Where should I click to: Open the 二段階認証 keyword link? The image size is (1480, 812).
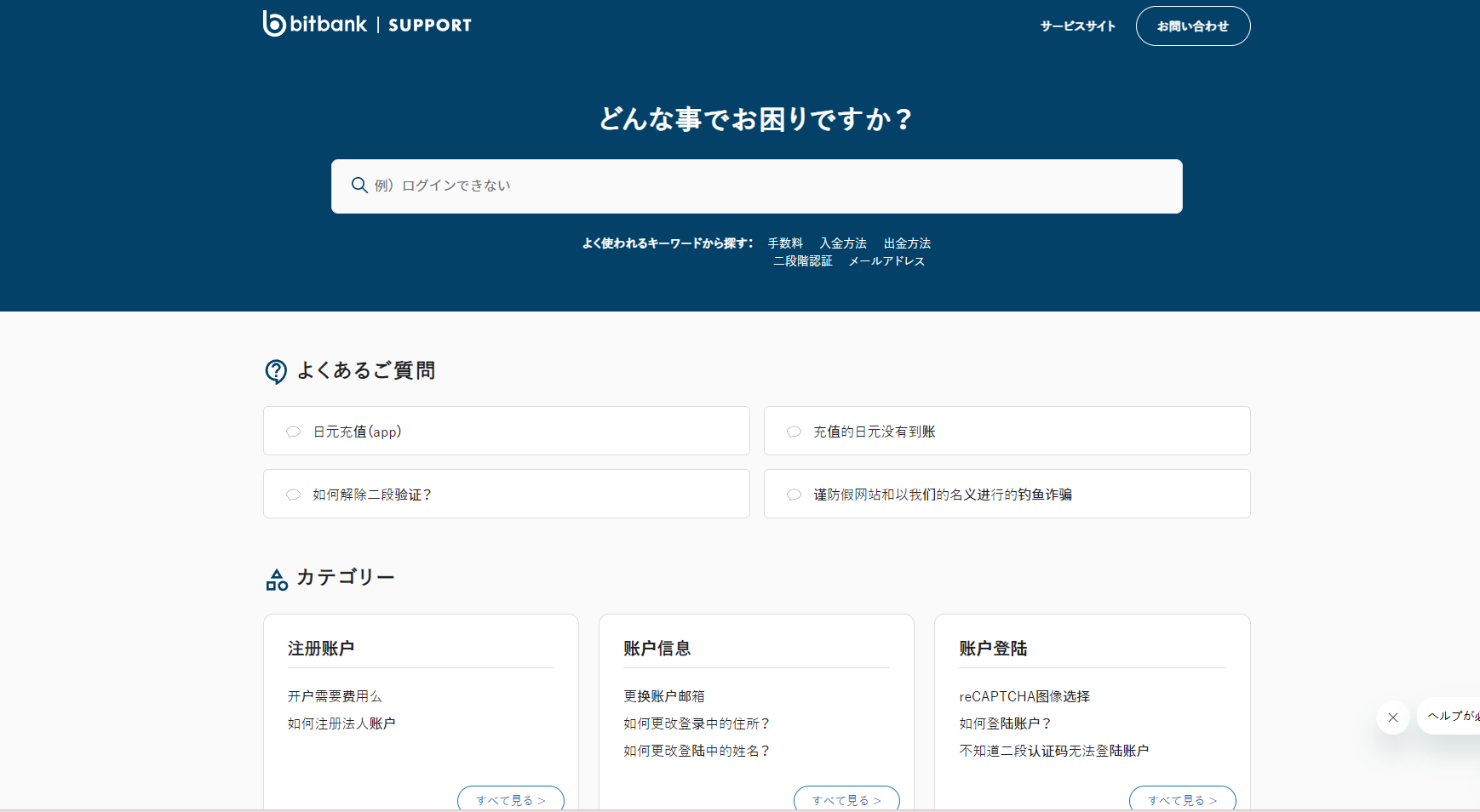[802, 260]
